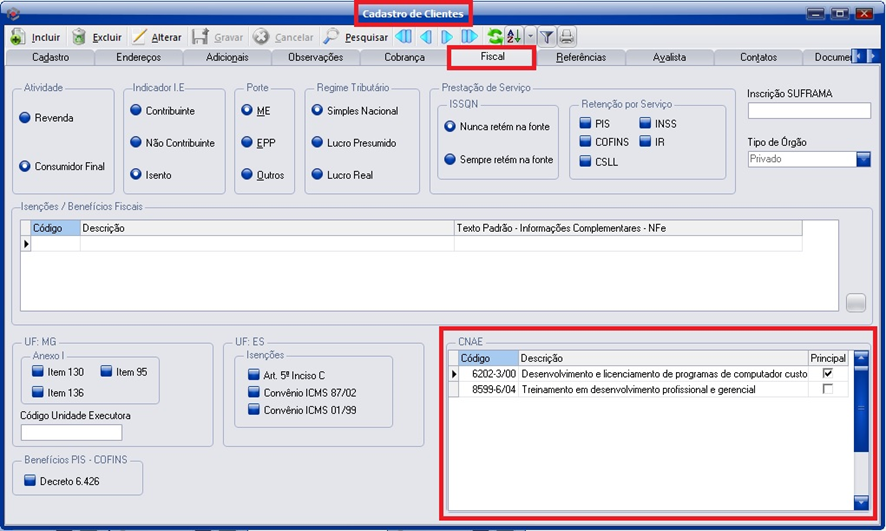Viewport: 886px width, 531px height.
Task: Choose Simples Nacional tax regime
Action: point(318,111)
